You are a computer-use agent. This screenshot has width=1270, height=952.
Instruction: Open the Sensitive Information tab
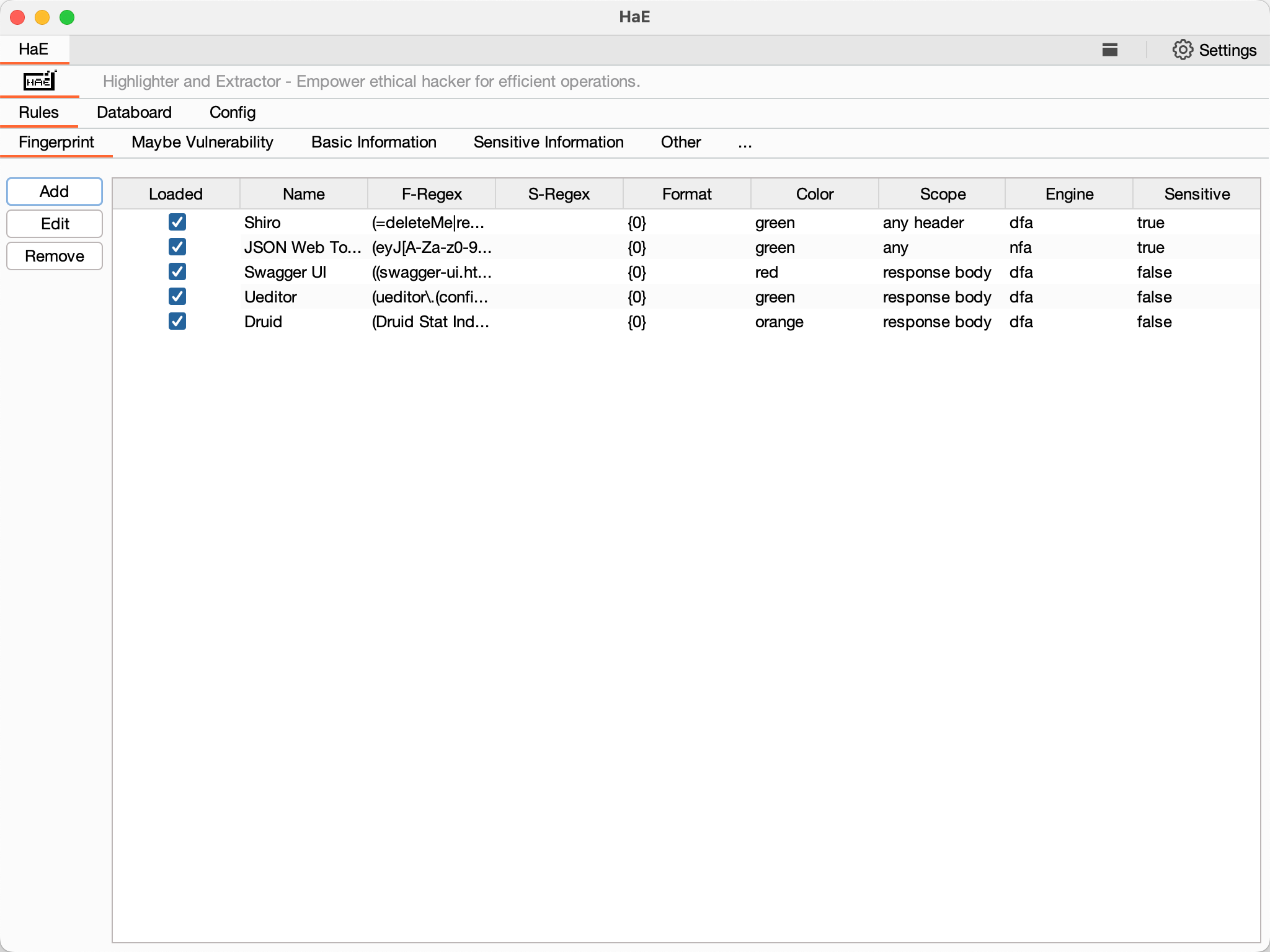[548, 143]
